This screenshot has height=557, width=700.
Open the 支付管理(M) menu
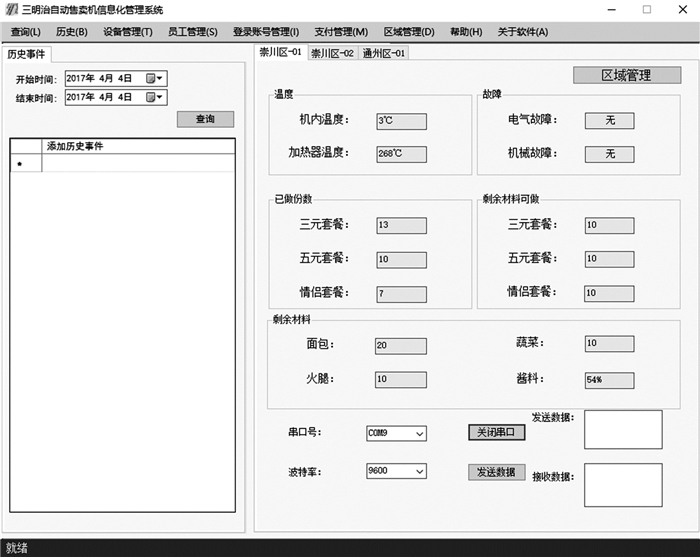tap(340, 32)
